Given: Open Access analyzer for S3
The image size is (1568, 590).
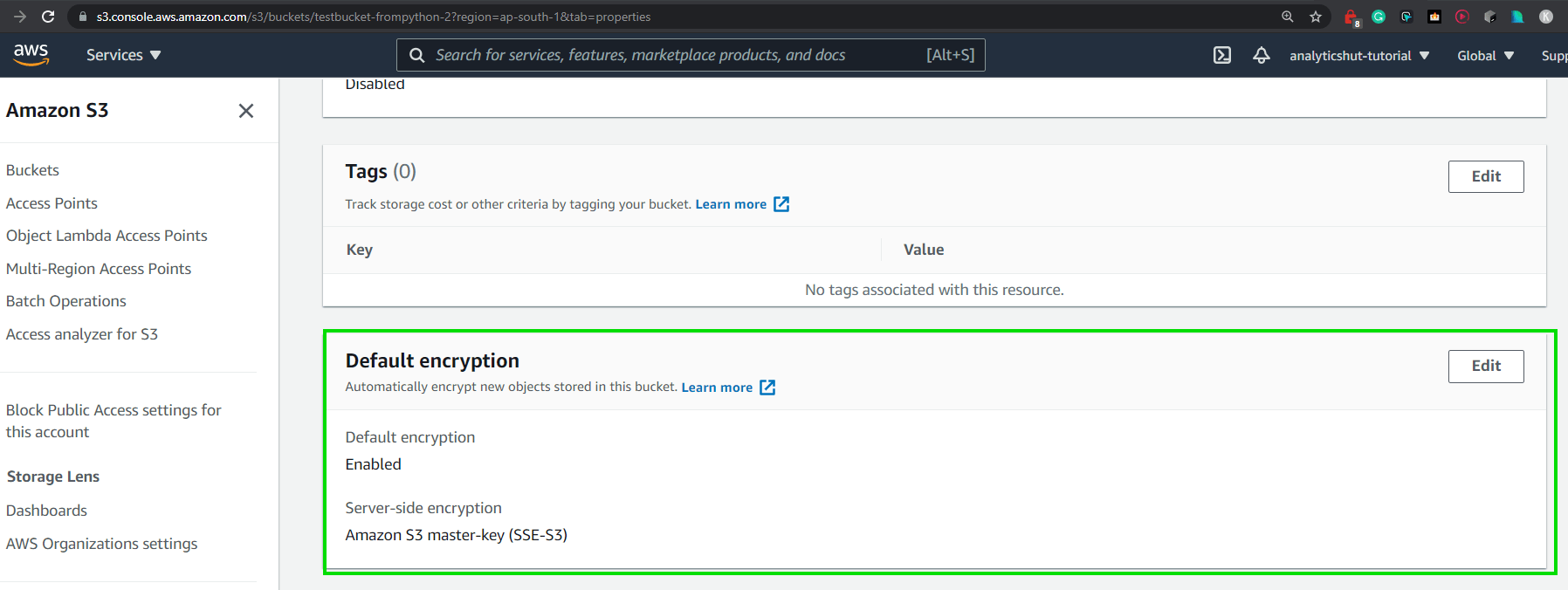Looking at the screenshot, I should (82, 334).
